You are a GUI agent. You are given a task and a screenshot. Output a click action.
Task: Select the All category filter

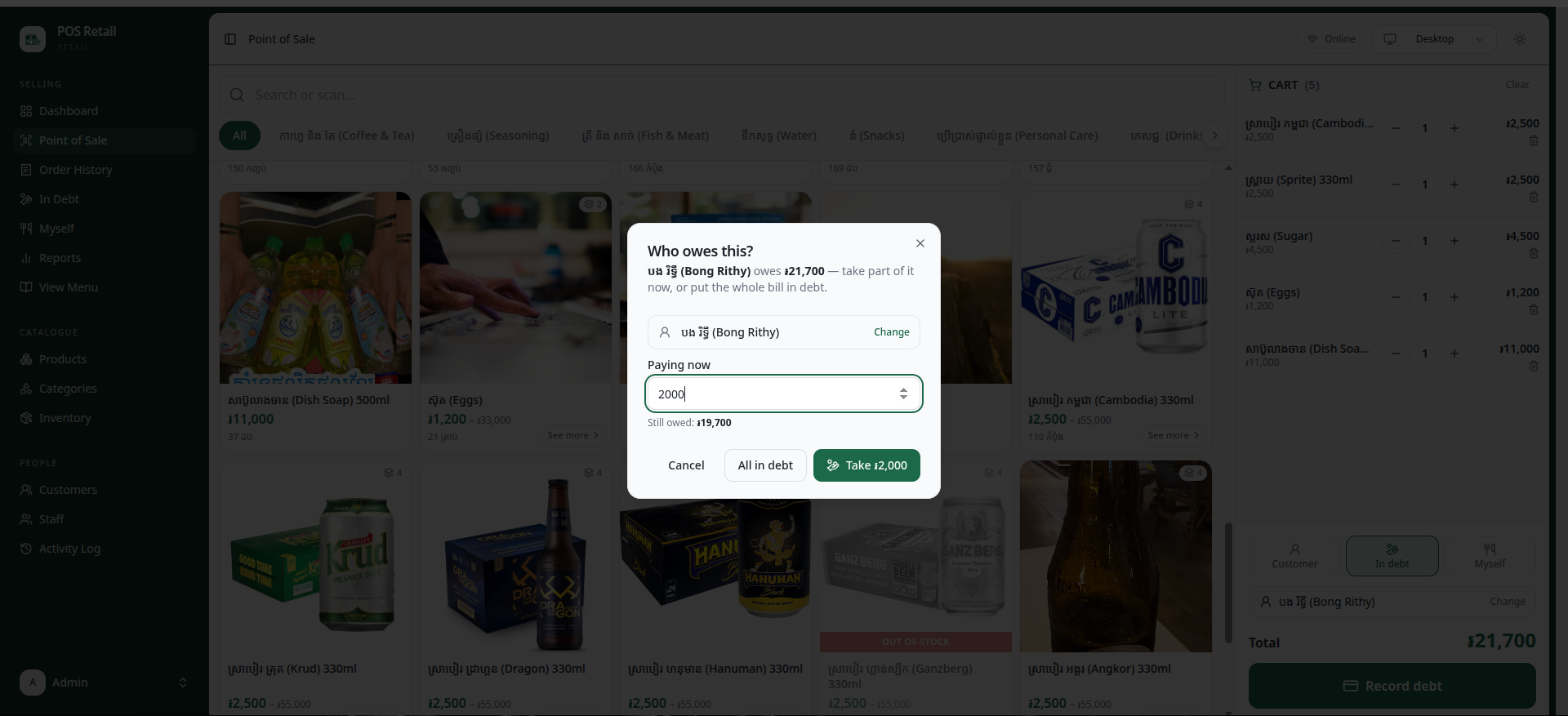(239, 136)
